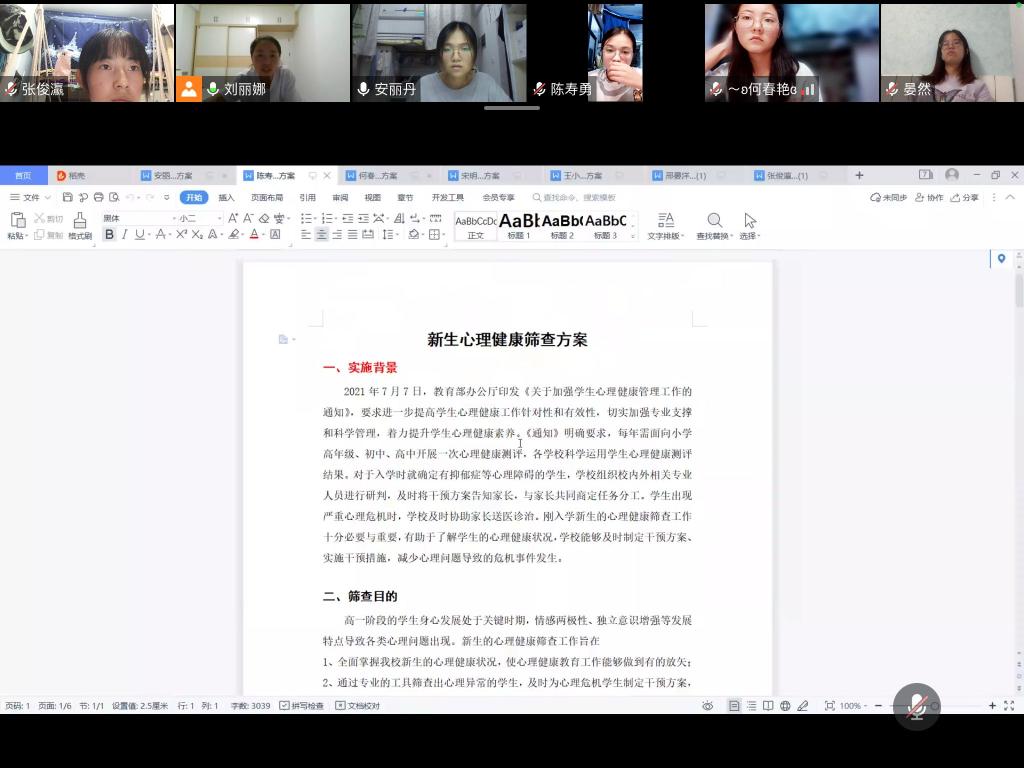Click the 分享 share button

click(965, 198)
